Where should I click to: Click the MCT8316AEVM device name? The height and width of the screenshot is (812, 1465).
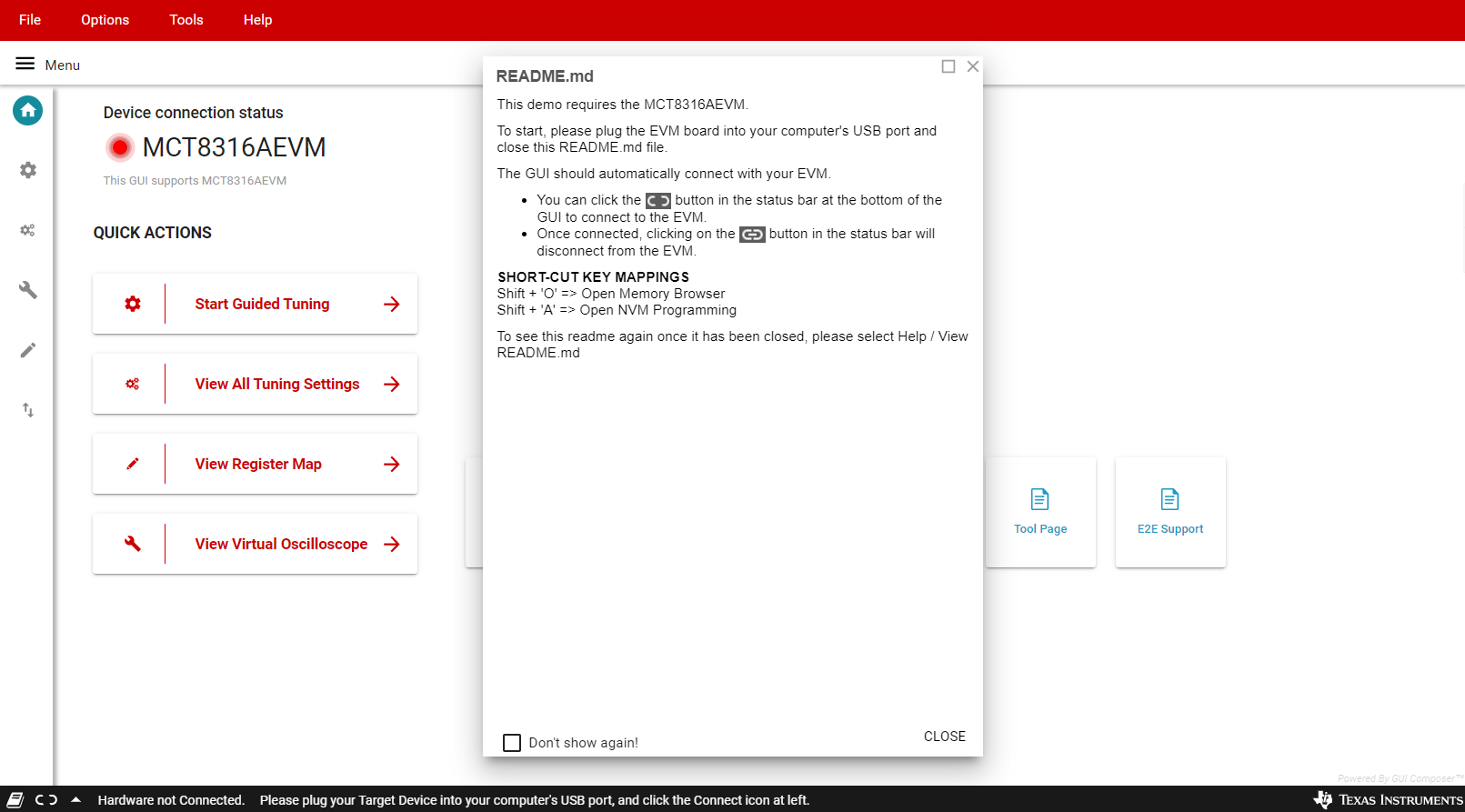pyautogui.click(x=235, y=147)
